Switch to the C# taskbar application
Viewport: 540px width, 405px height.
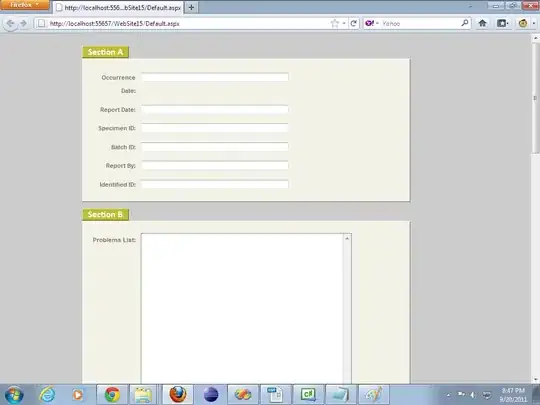[308, 395]
